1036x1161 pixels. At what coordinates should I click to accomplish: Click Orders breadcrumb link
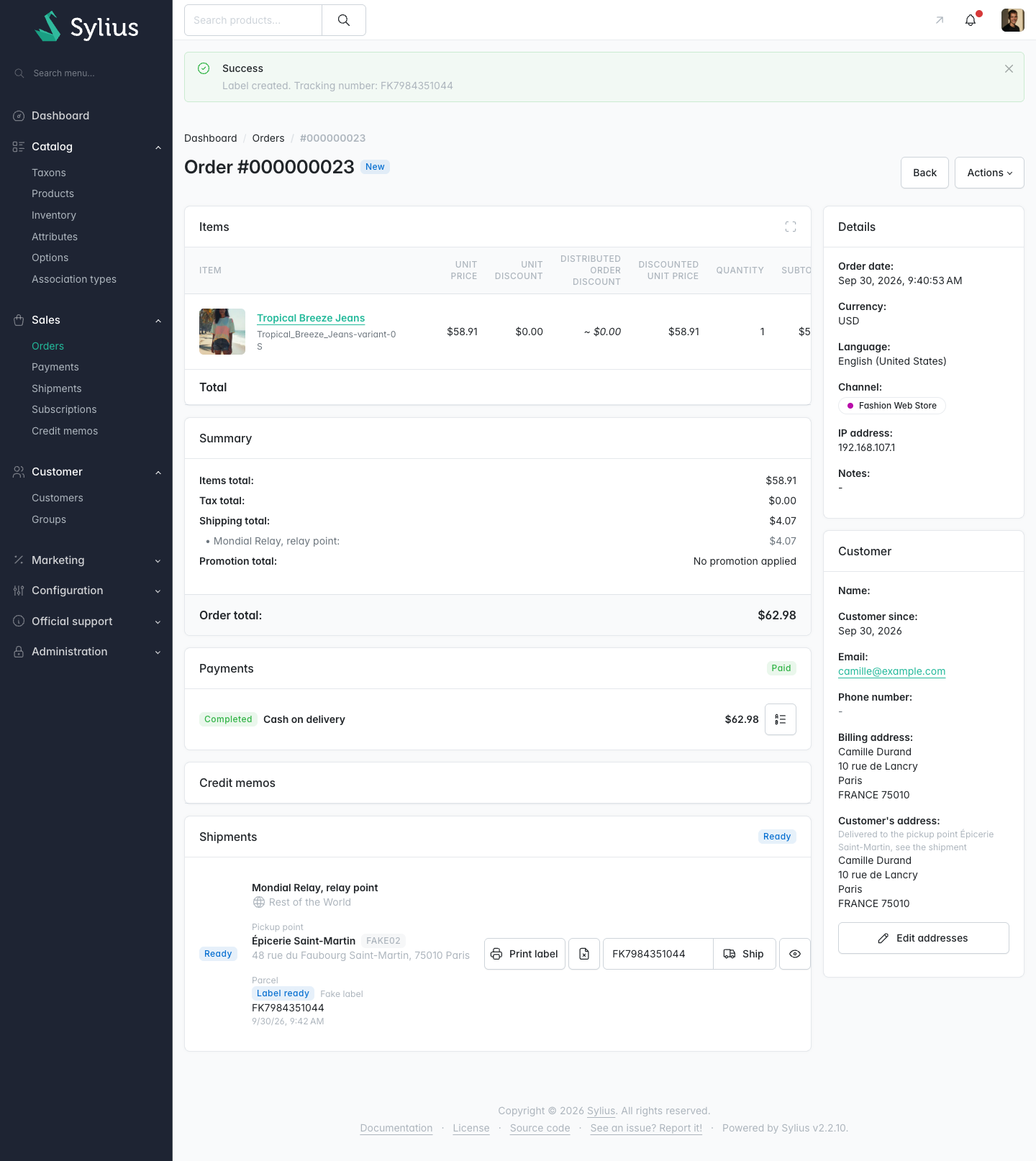268,138
